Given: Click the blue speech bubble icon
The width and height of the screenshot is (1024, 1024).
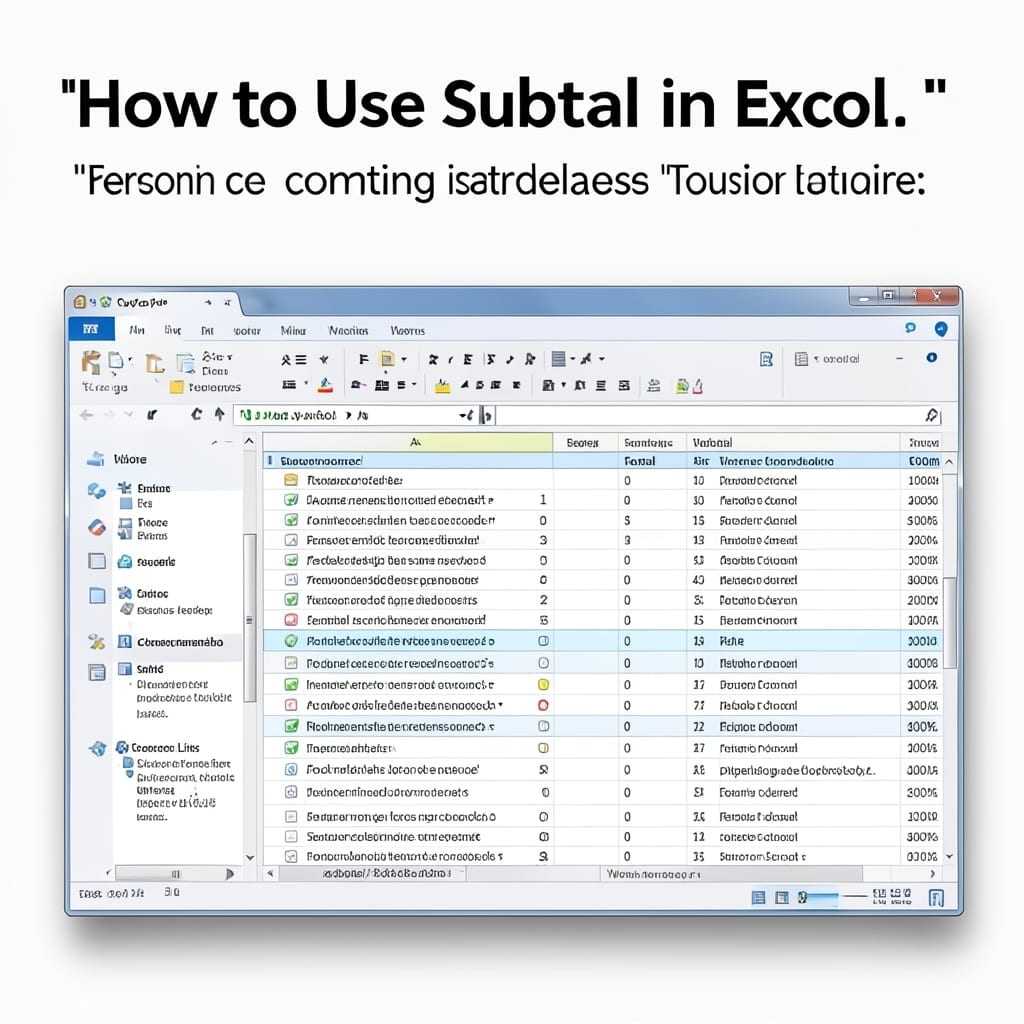Looking at the screenshot, I should point(910,328).
